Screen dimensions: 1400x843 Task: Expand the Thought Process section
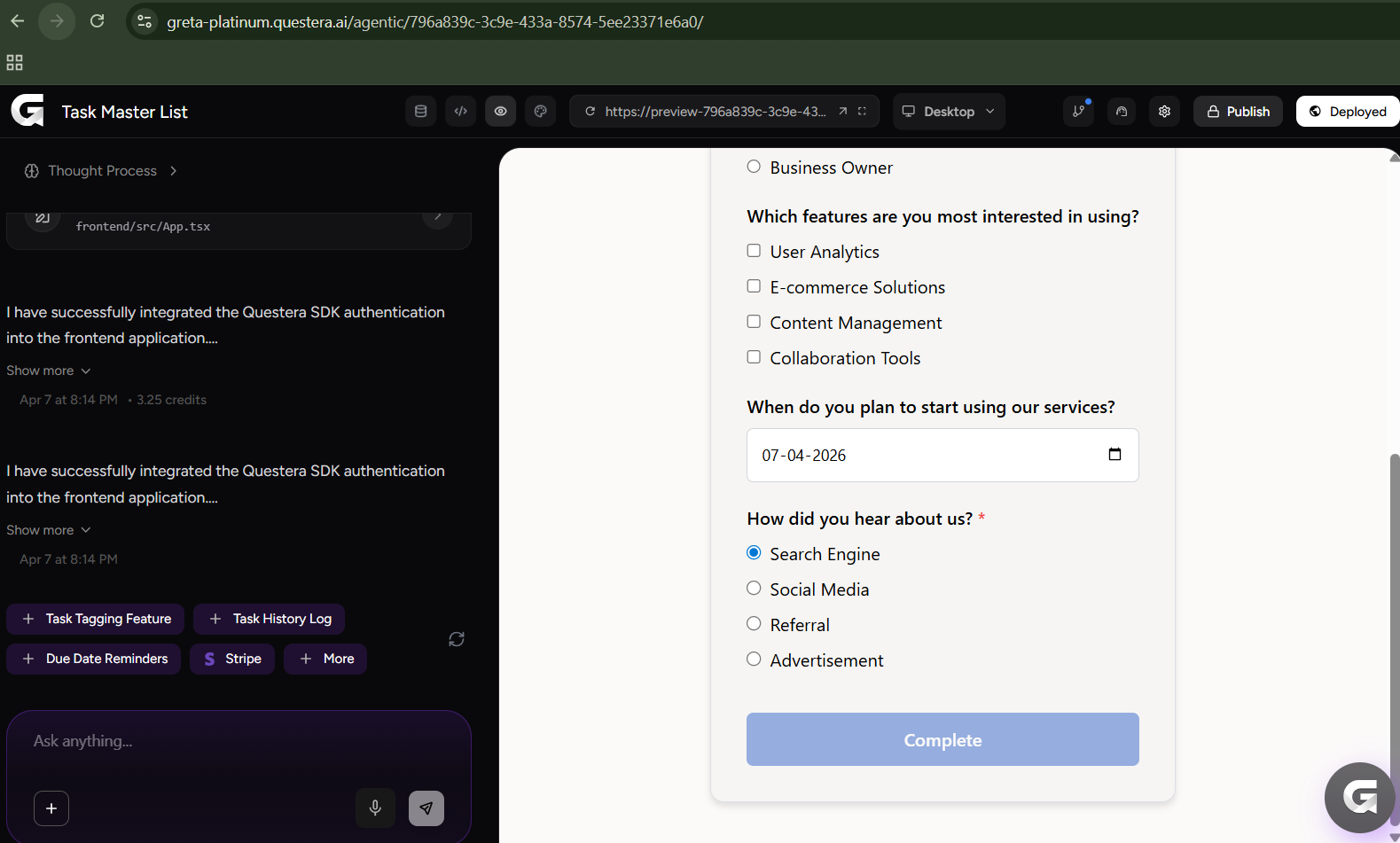101,171
